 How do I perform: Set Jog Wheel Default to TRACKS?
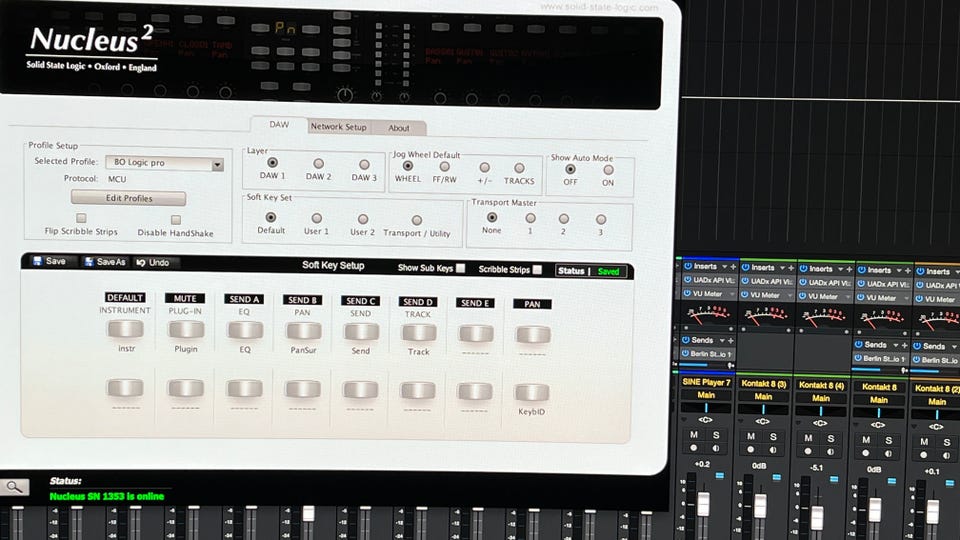pos(519,168)
